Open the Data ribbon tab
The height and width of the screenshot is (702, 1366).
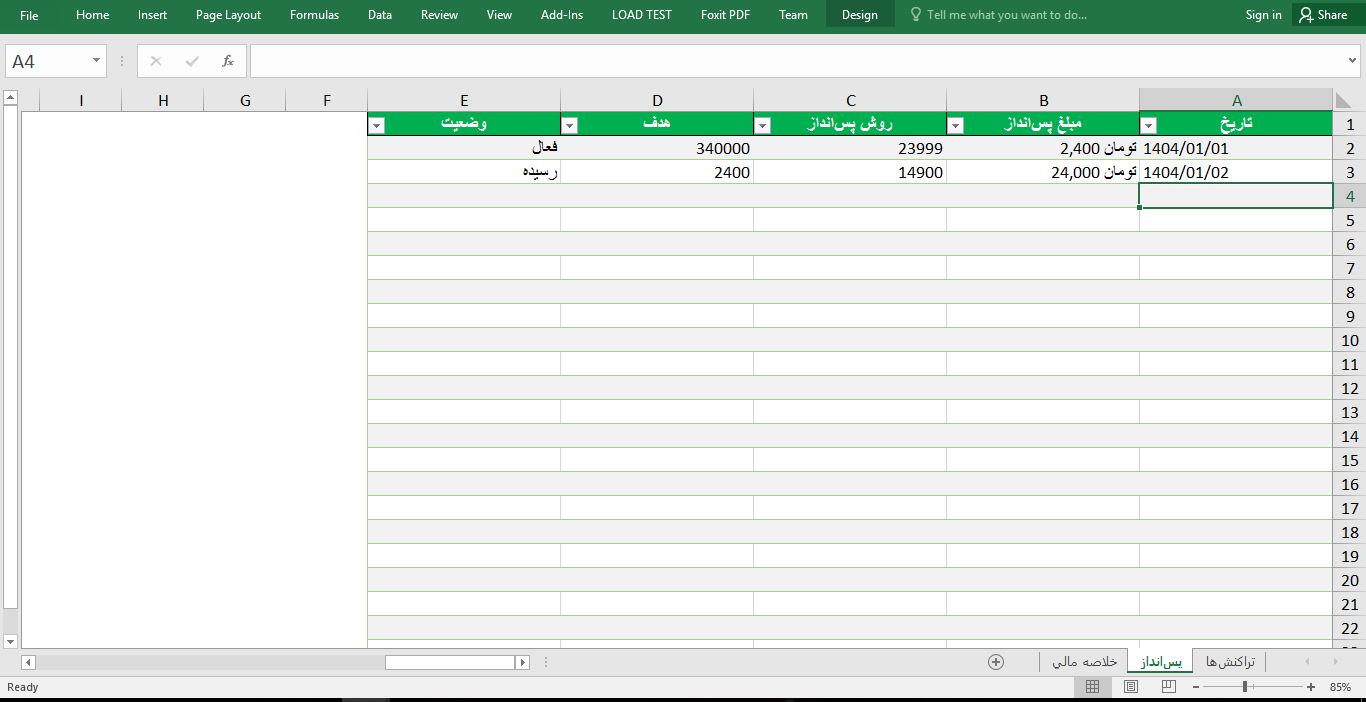pos(380,15)
